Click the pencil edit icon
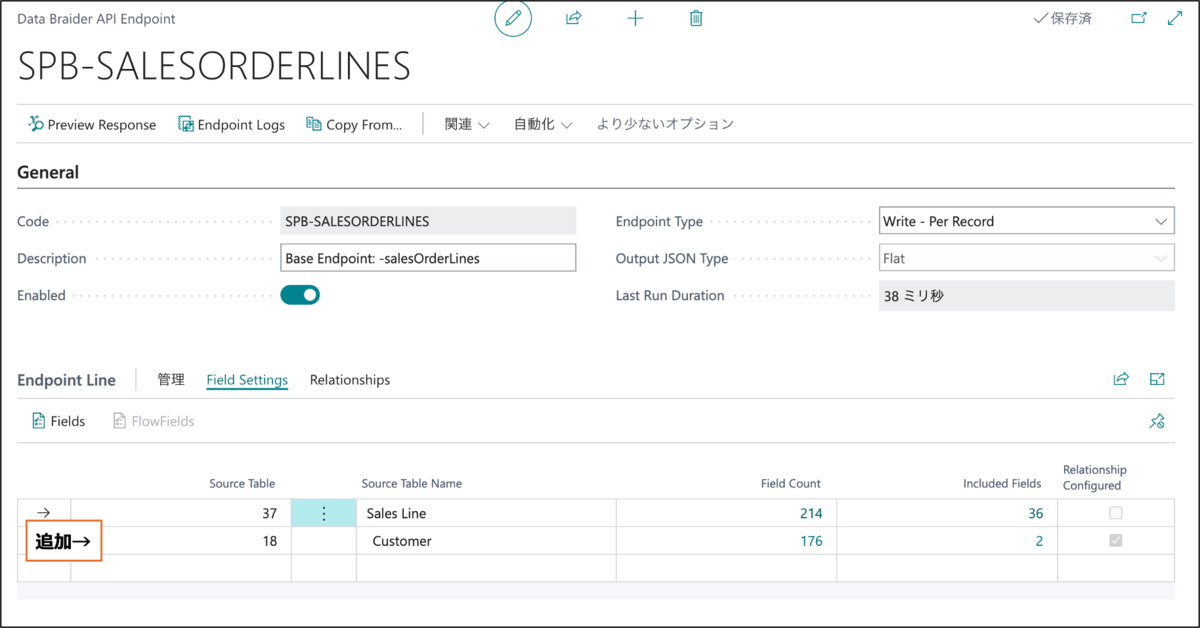The image size is (1200, 628). tap(513, 19)
